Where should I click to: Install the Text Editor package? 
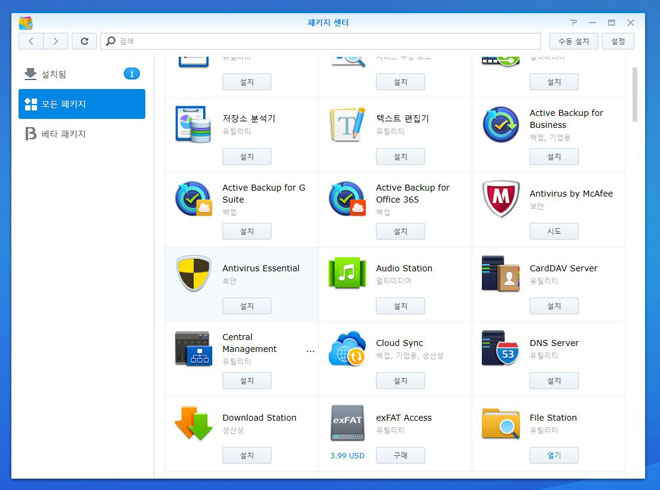[x=400, y=157]
